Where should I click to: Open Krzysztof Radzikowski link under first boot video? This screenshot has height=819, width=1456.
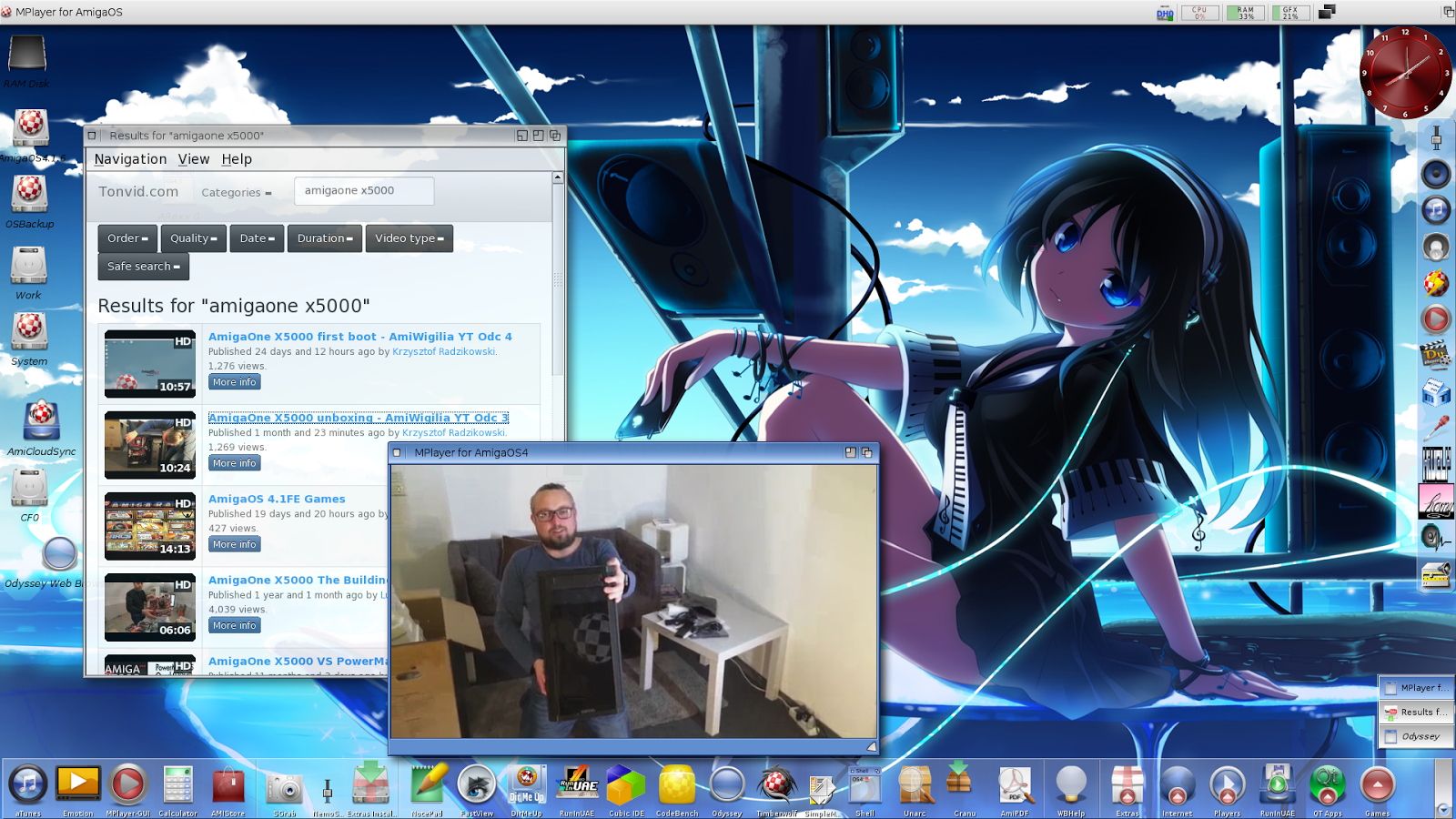coord(444,351)
